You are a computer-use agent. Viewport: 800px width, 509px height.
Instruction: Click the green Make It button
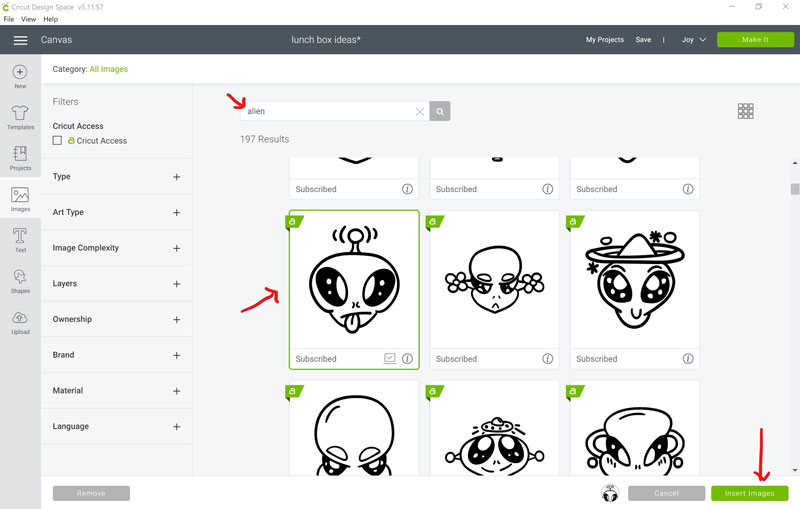pos(755,39)
